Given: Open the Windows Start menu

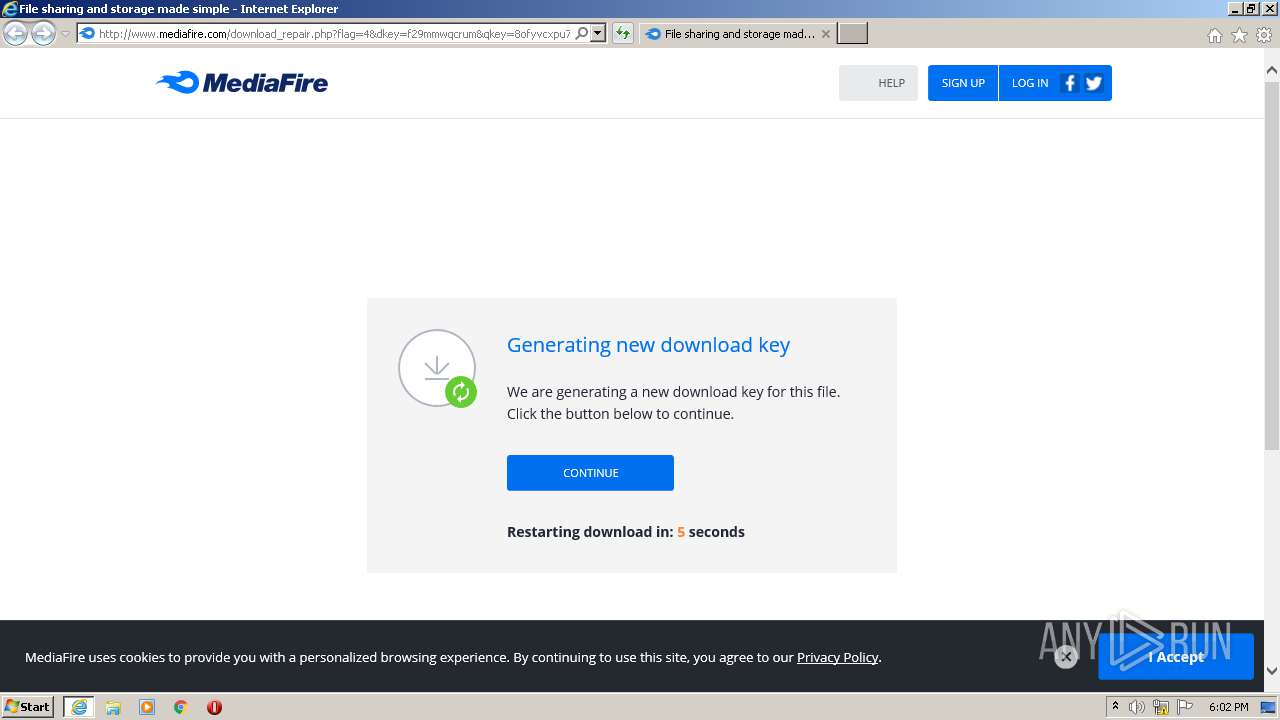Looking at the screenshot, I should pyautogui.click(x=28, y=707).
